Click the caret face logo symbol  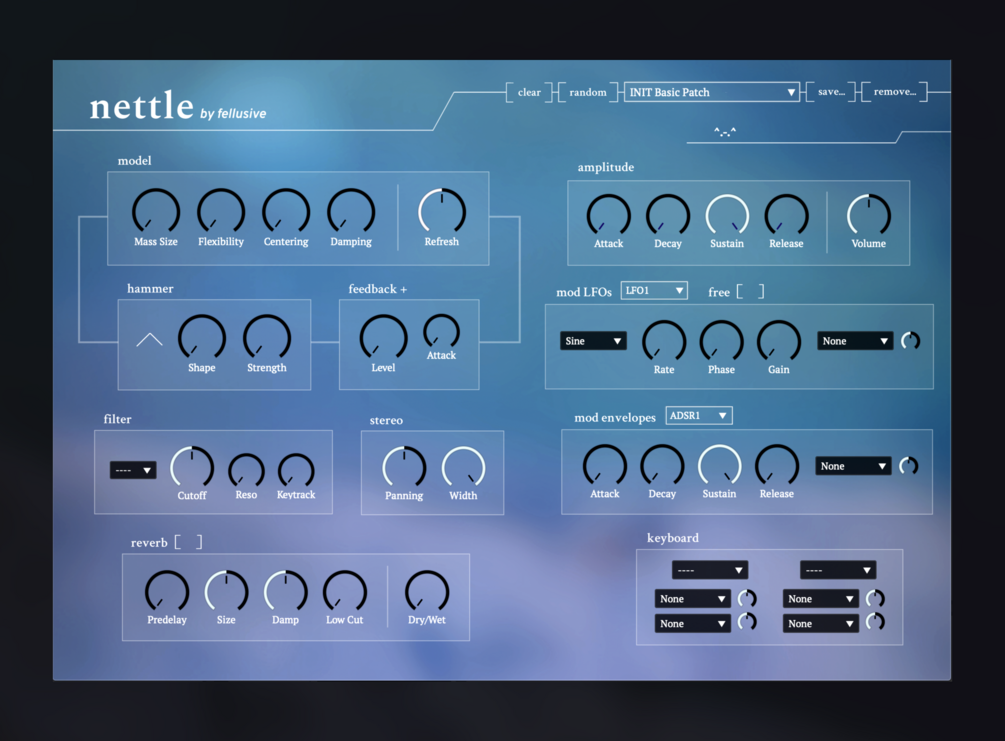[725, 131]
